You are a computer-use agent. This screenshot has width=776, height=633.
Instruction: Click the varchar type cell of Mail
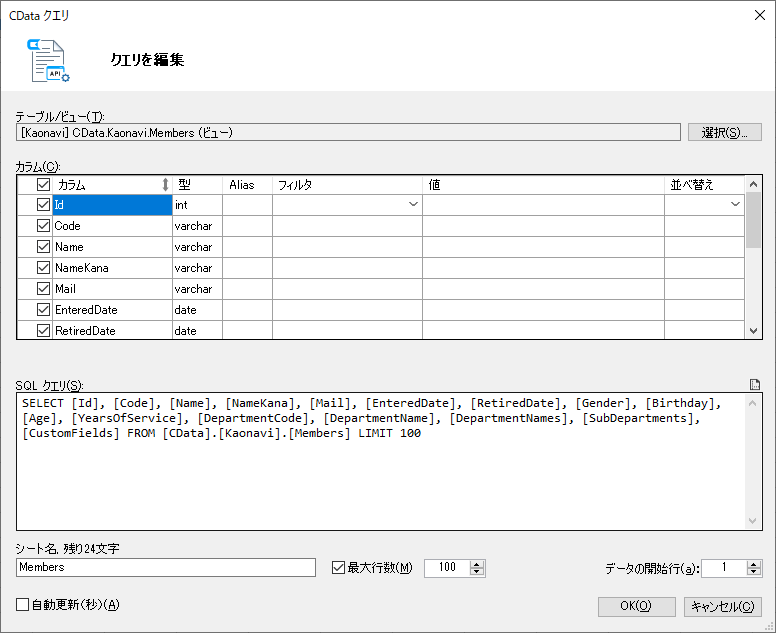(197, 289)
